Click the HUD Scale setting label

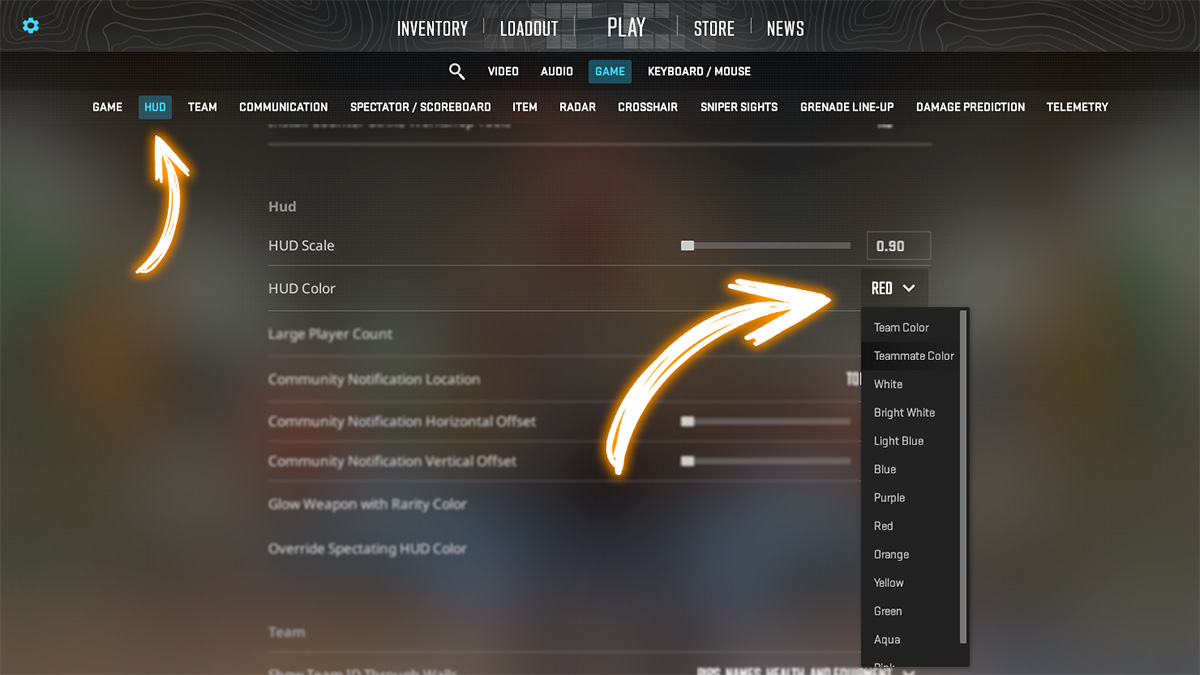click(301, 245)
